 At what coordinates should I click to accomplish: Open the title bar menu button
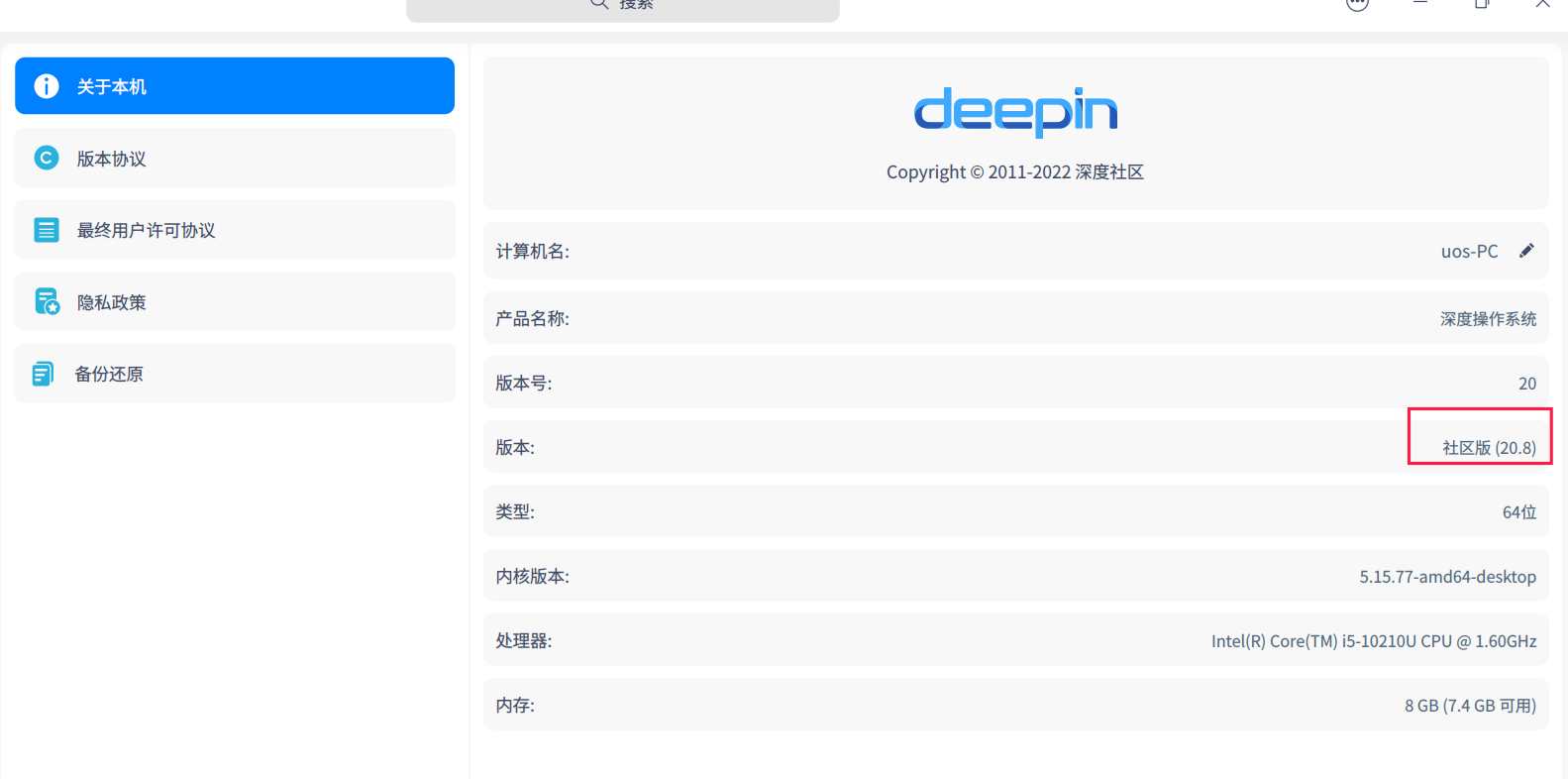click(x=1357, y=4)
